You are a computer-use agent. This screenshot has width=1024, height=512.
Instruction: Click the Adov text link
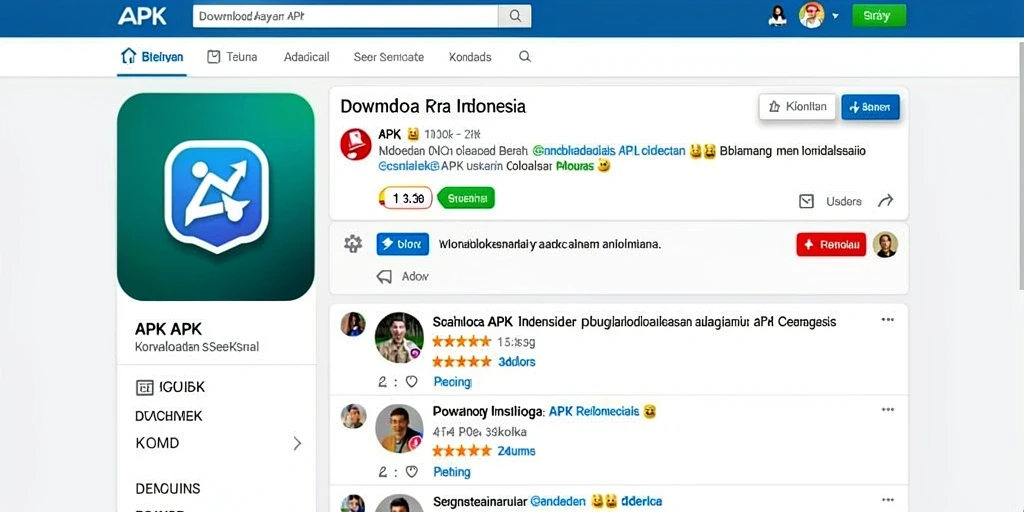click(415, 276)
